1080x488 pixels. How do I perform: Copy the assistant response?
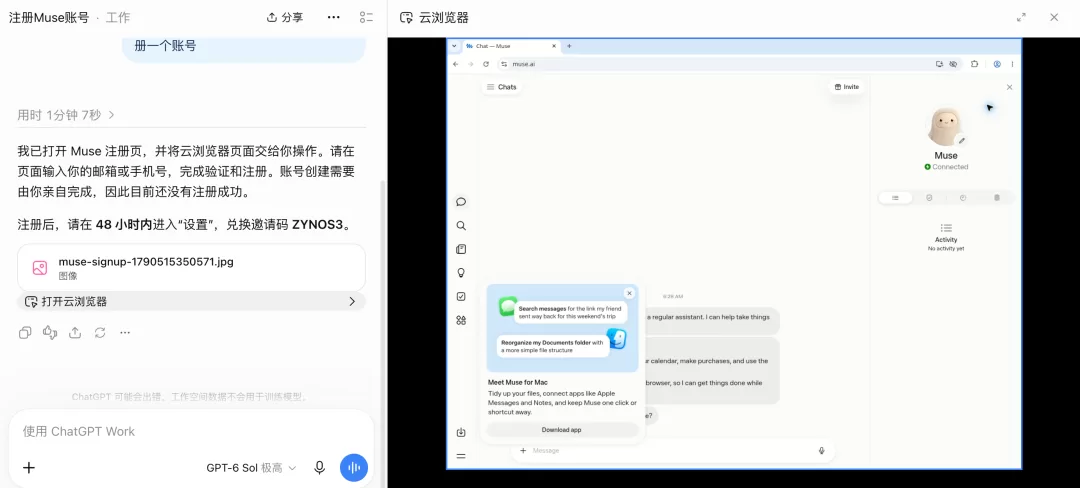coord(25,332)
